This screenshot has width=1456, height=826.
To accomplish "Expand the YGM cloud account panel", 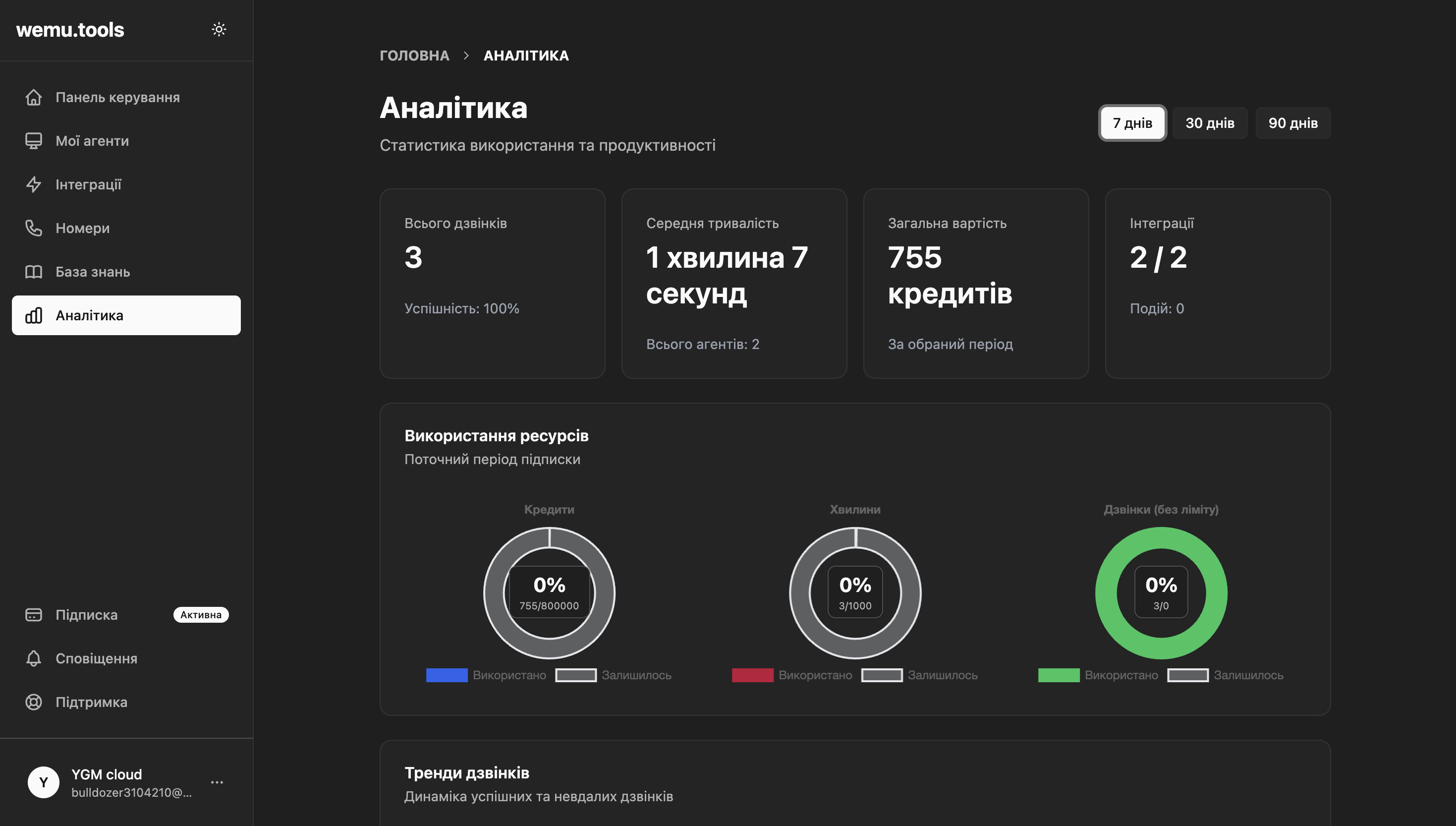I will 107,782.
